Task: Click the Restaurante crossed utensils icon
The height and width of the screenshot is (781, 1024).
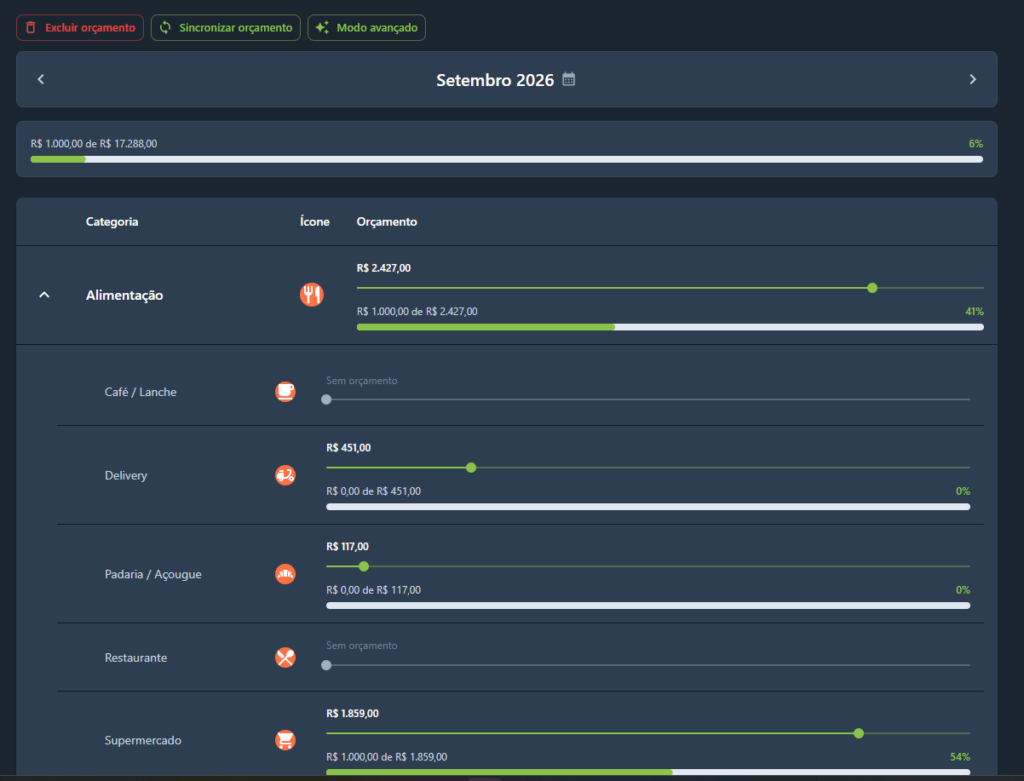Action: tap(285, 658)
